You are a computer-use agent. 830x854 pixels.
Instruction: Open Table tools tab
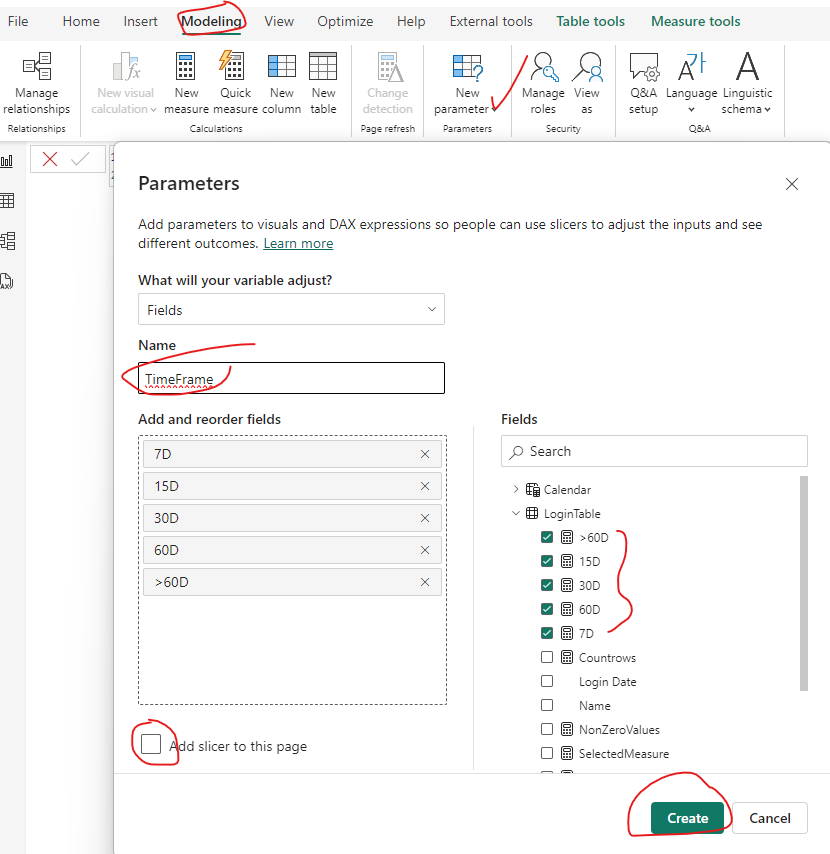[x=590, y=21]
